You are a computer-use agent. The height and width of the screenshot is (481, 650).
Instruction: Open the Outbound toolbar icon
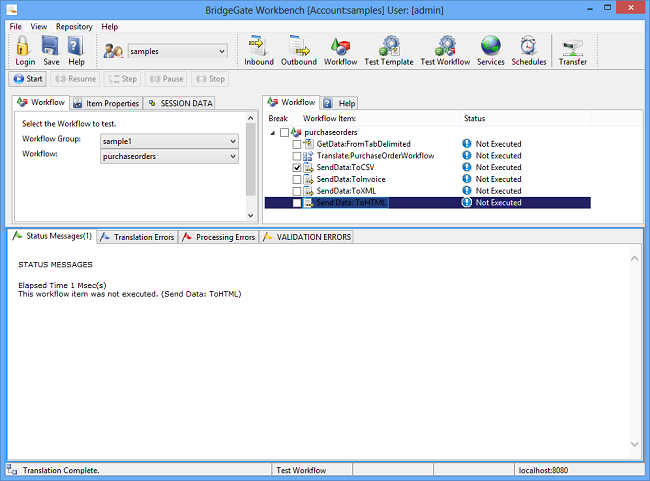pyautogui.click(x=299, y=46)
